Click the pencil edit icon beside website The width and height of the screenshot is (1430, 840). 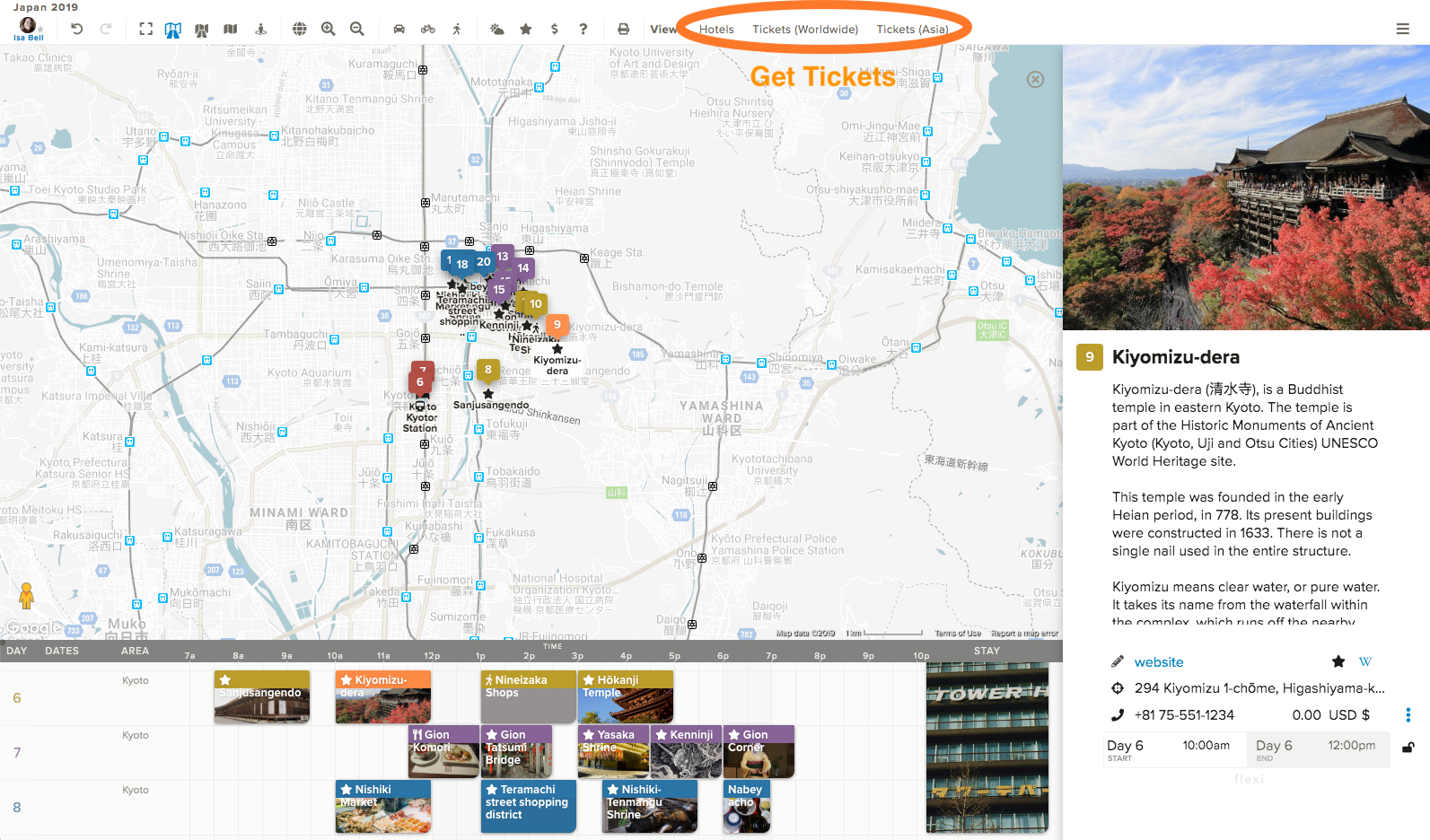click(x=1118, y=662)
